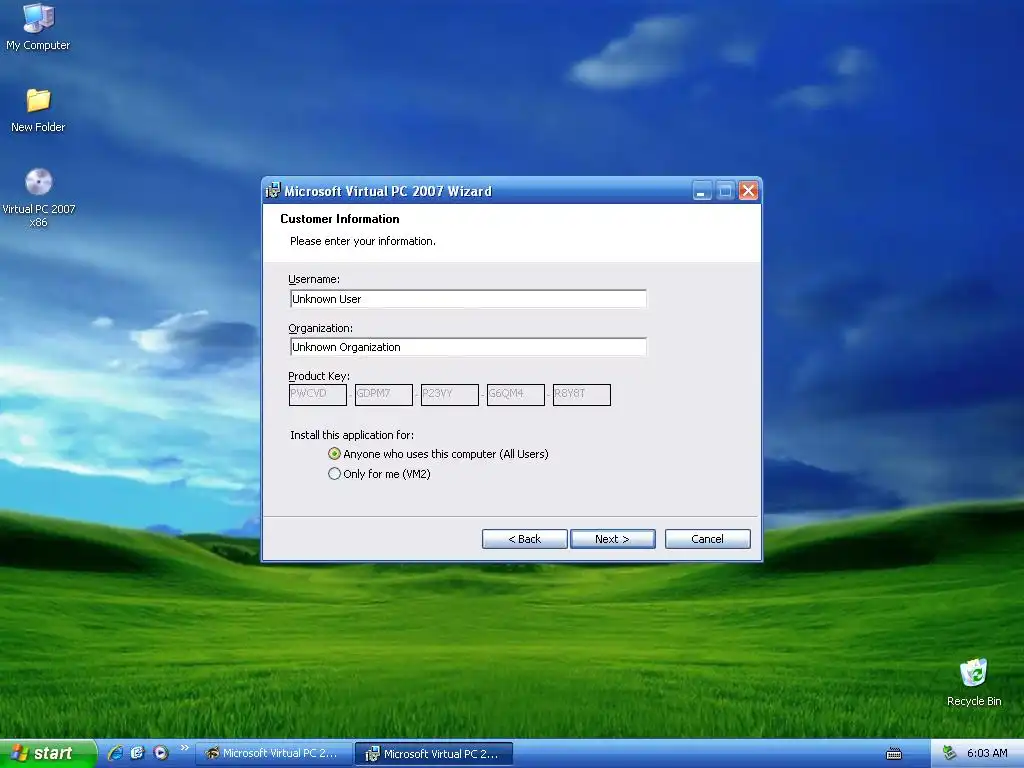
Task: Select Only for me (VM2) option
Action: pos(379,473)
